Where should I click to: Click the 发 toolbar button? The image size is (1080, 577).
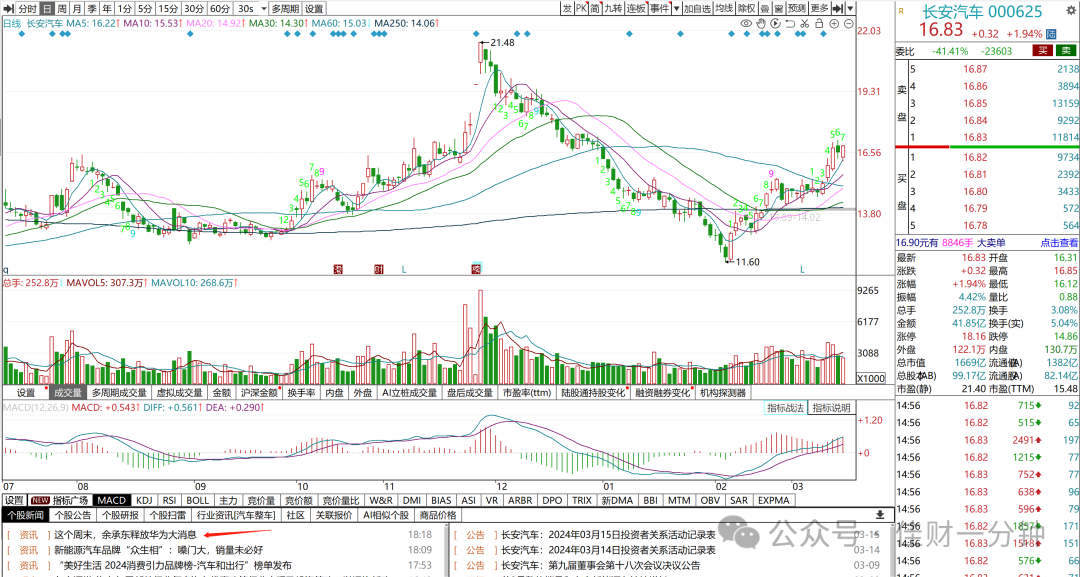567,8
